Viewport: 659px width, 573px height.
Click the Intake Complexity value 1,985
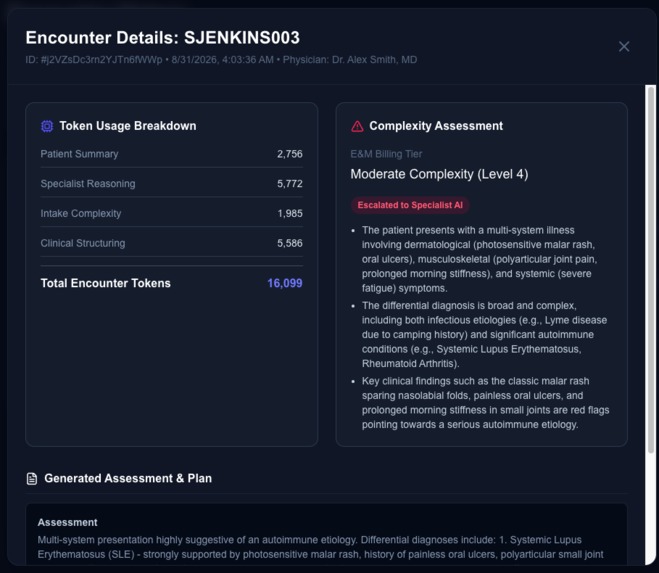(x=290, y=213)
